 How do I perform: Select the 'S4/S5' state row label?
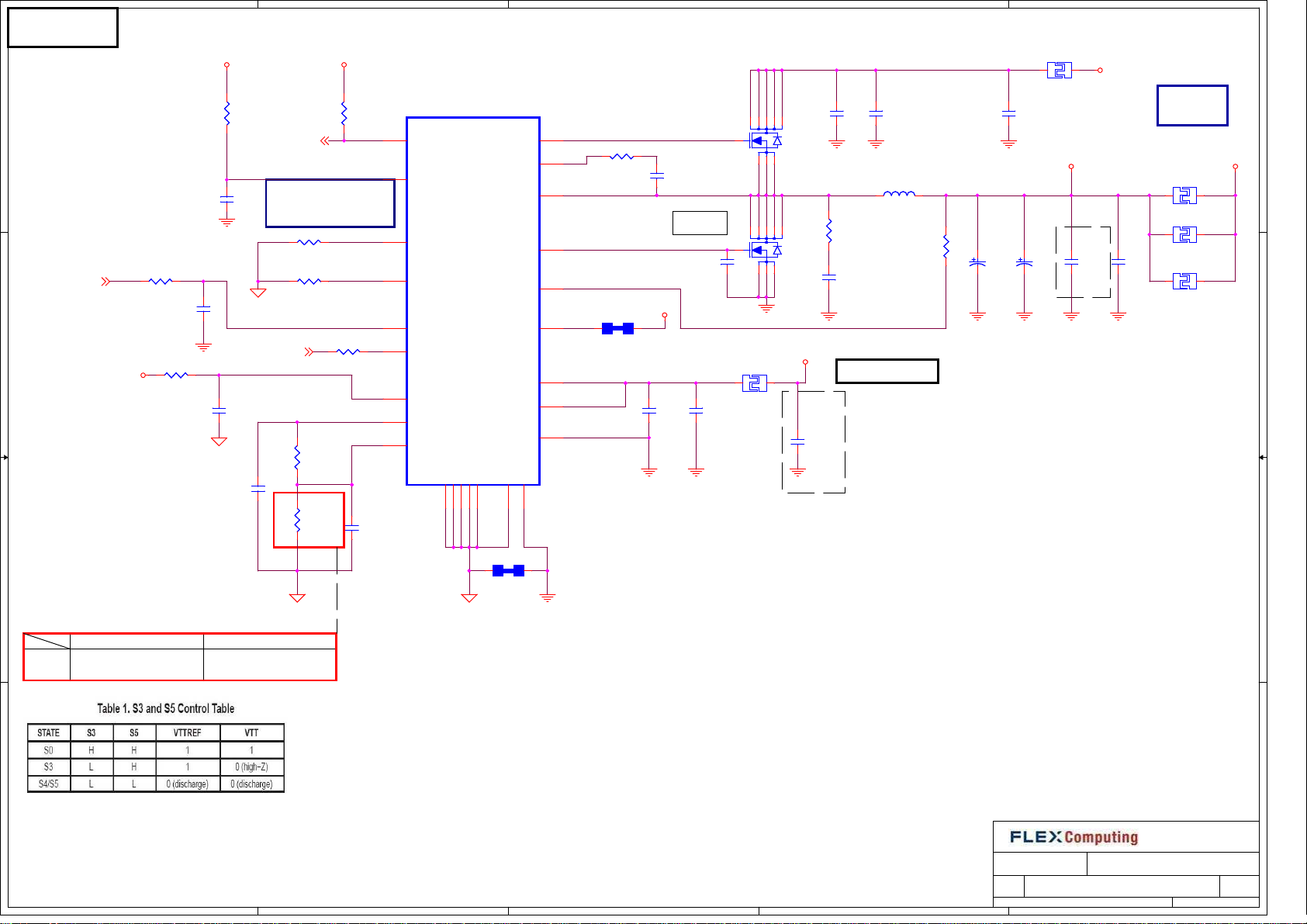tap(49, 784)
